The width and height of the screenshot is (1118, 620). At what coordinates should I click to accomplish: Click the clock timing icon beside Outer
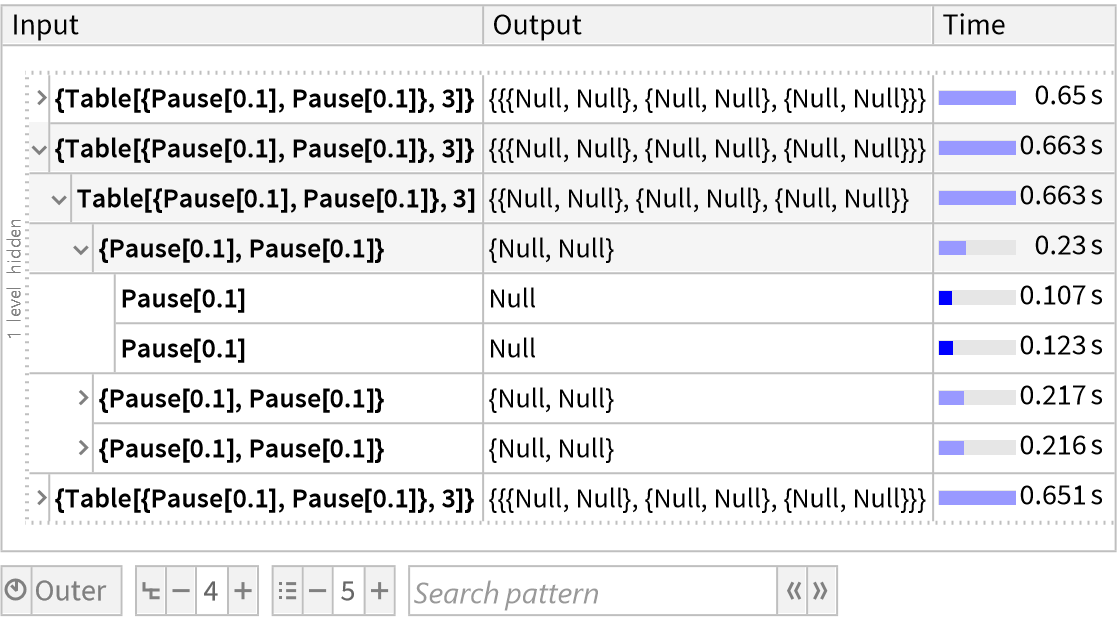[16, 591]
